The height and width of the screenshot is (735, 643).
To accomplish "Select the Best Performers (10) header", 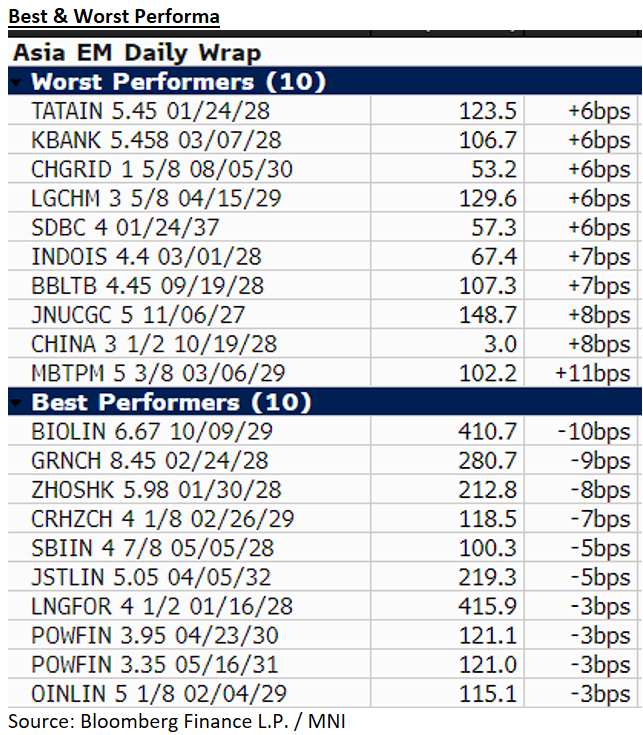I will click(172, 403).
